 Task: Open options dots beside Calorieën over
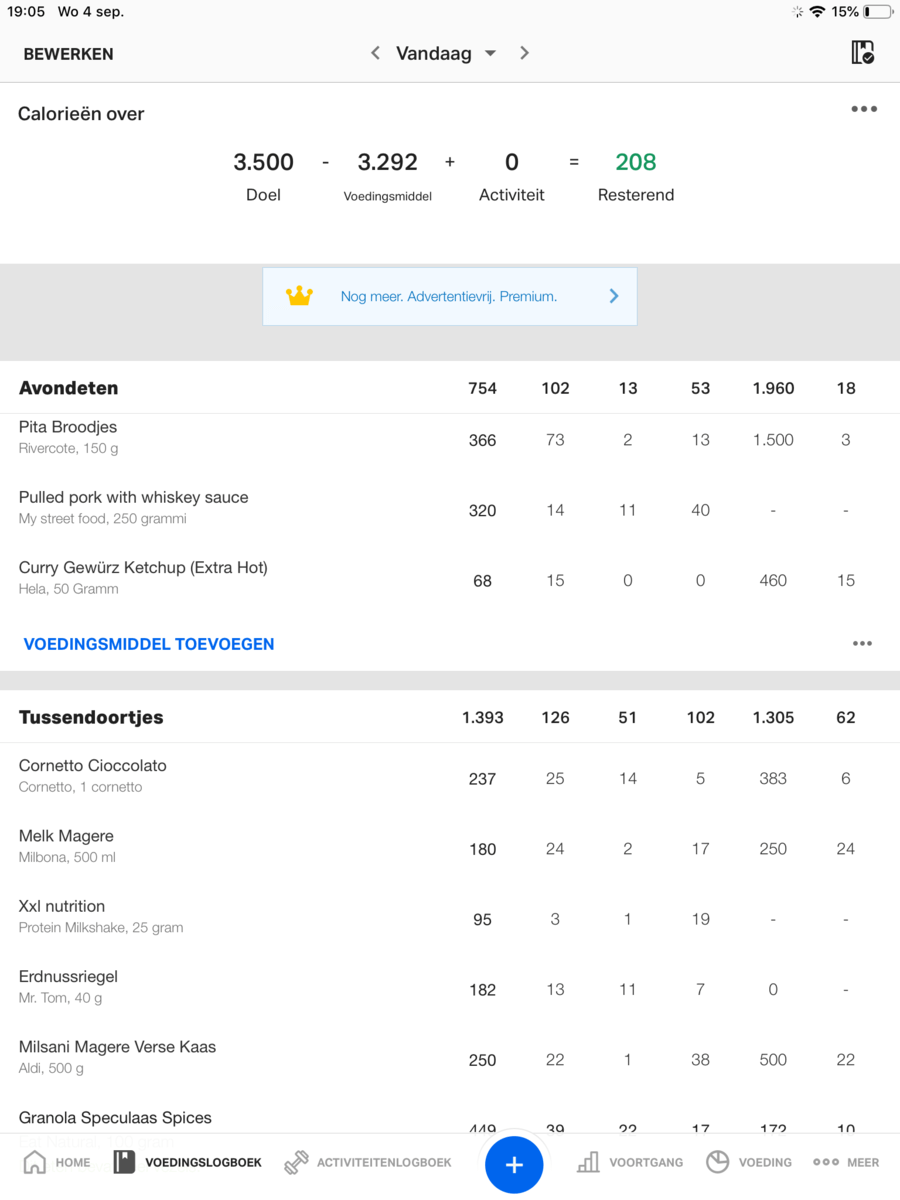point(864,109)
